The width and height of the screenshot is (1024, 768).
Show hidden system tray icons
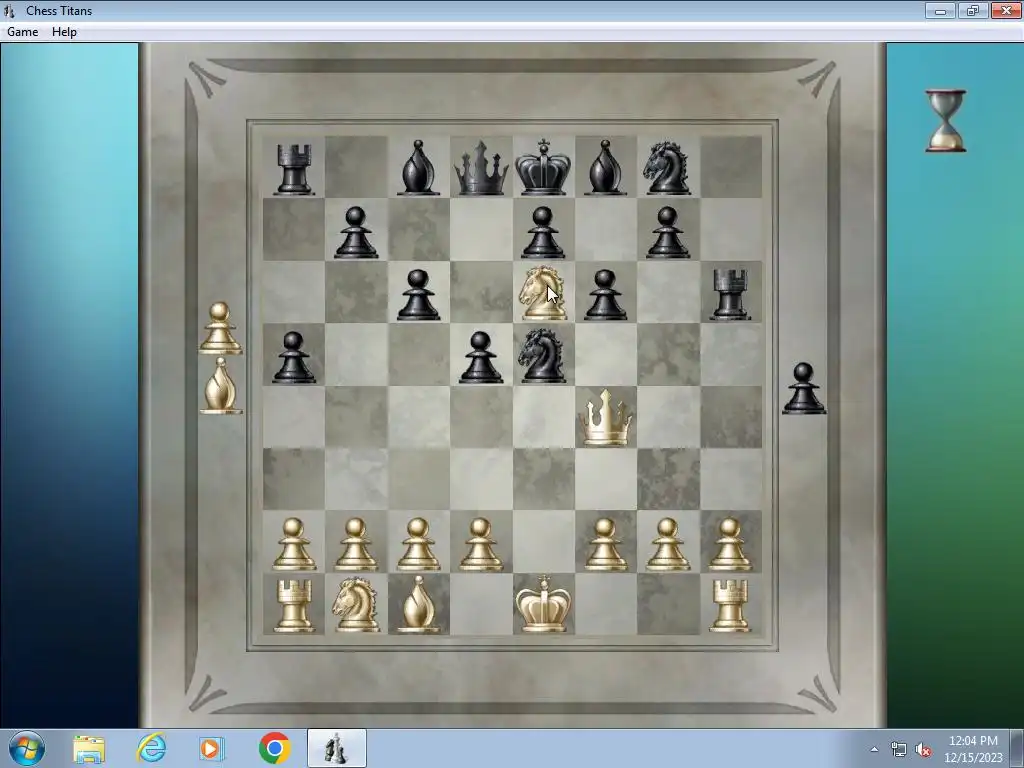click(x=874, y=749)
